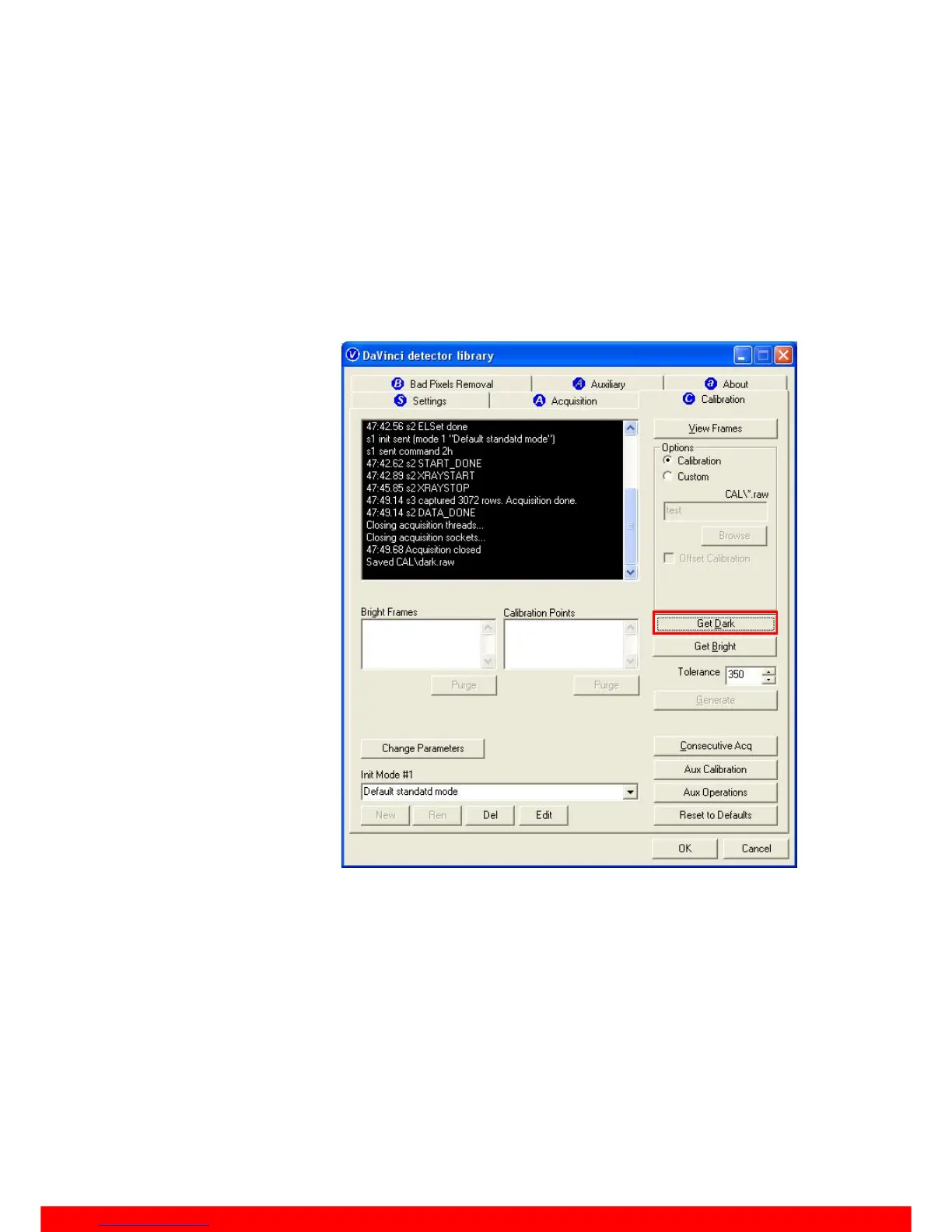Go to the Acquisition tab
This screenshot has width=952, height=1232.
pyautogui.click(x=565, y=401)
